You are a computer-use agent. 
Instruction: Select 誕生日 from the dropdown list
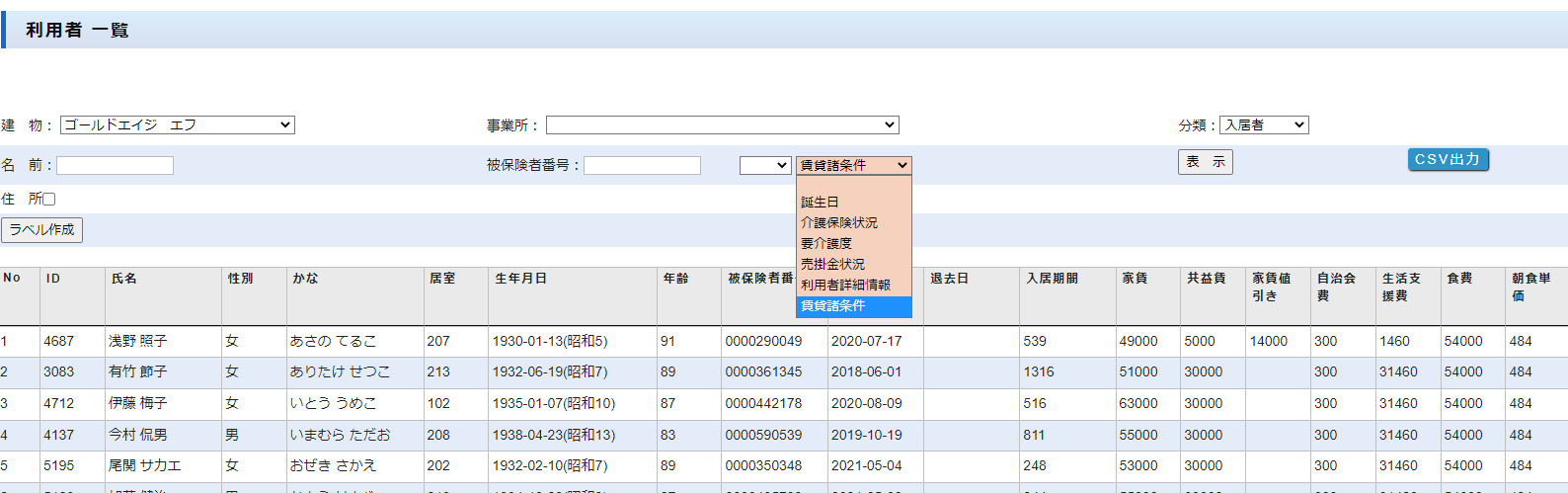pyautogui.click(x=820, y=203)
